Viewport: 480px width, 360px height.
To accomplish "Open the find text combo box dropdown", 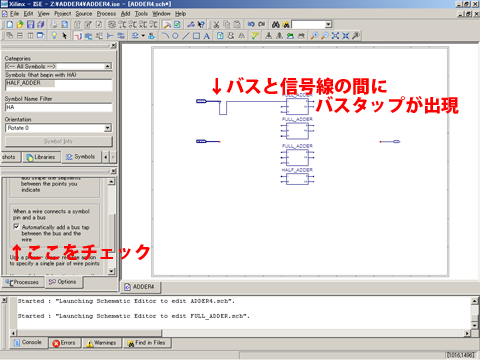I will click(x=328, y=24).
